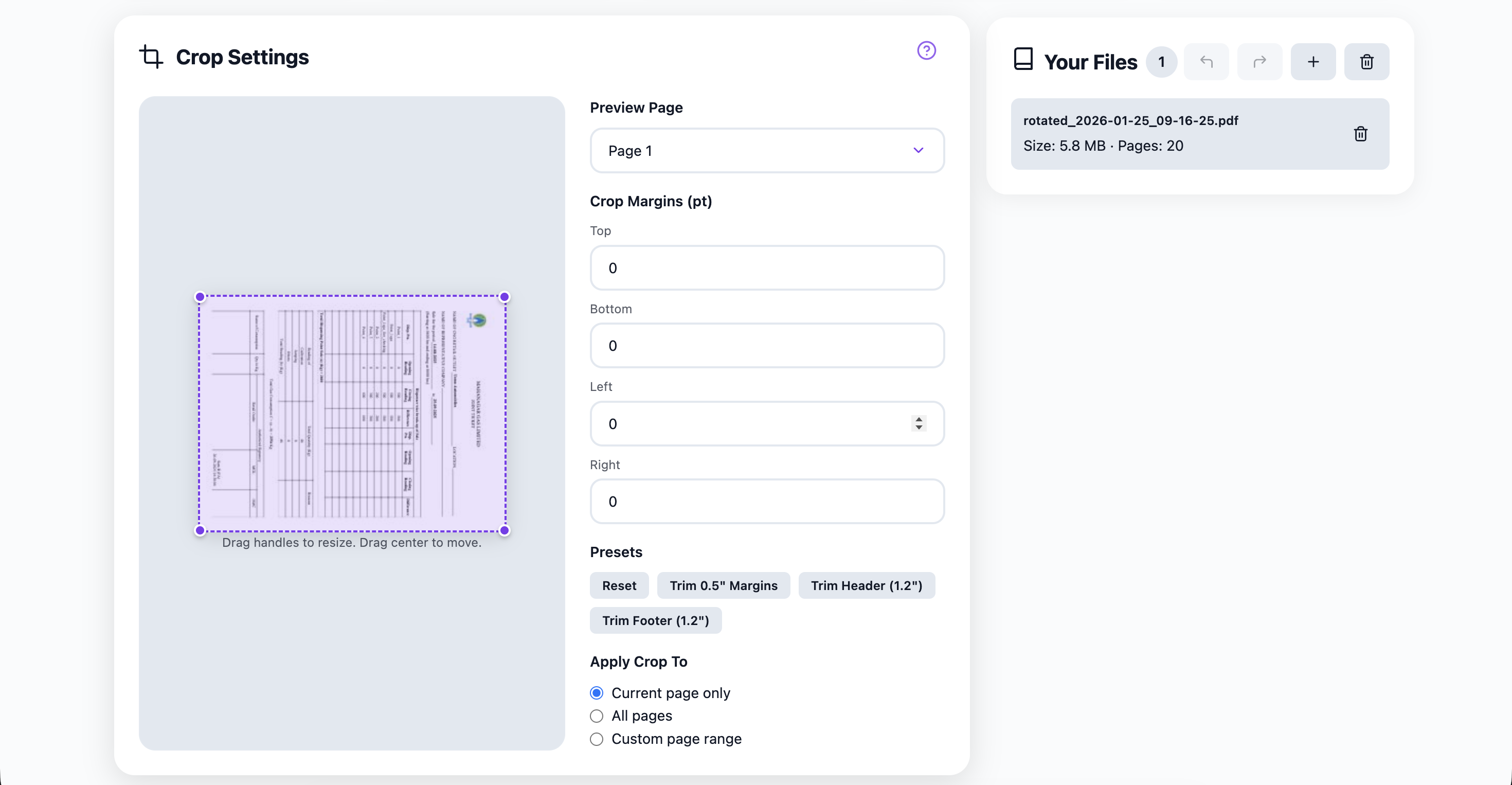Screen dimensions: 1512x785
Task: Remove rotated_2026-01-25 PDF via its trash icon
Action: pos(1361,134)
